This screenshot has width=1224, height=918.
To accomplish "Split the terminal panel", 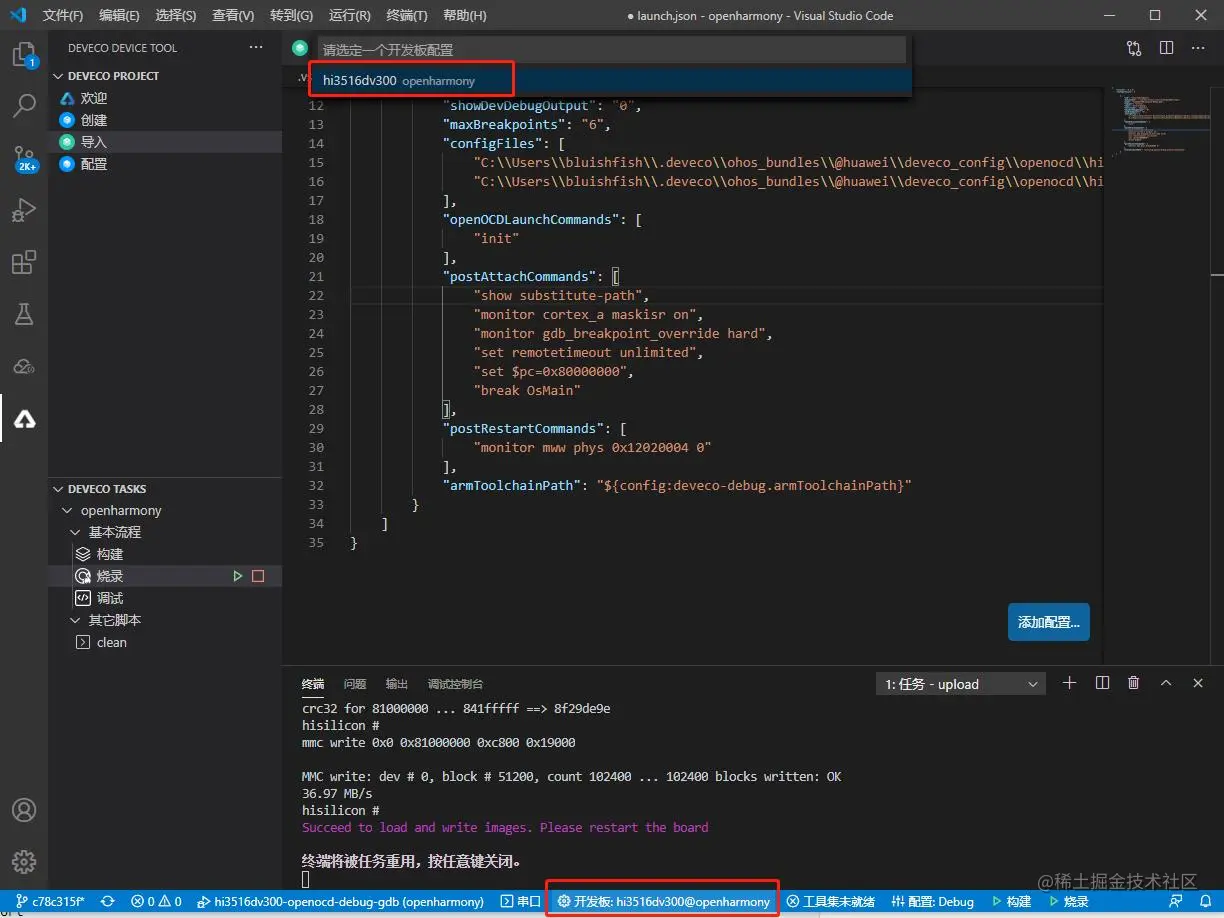I will [1102, 683].
